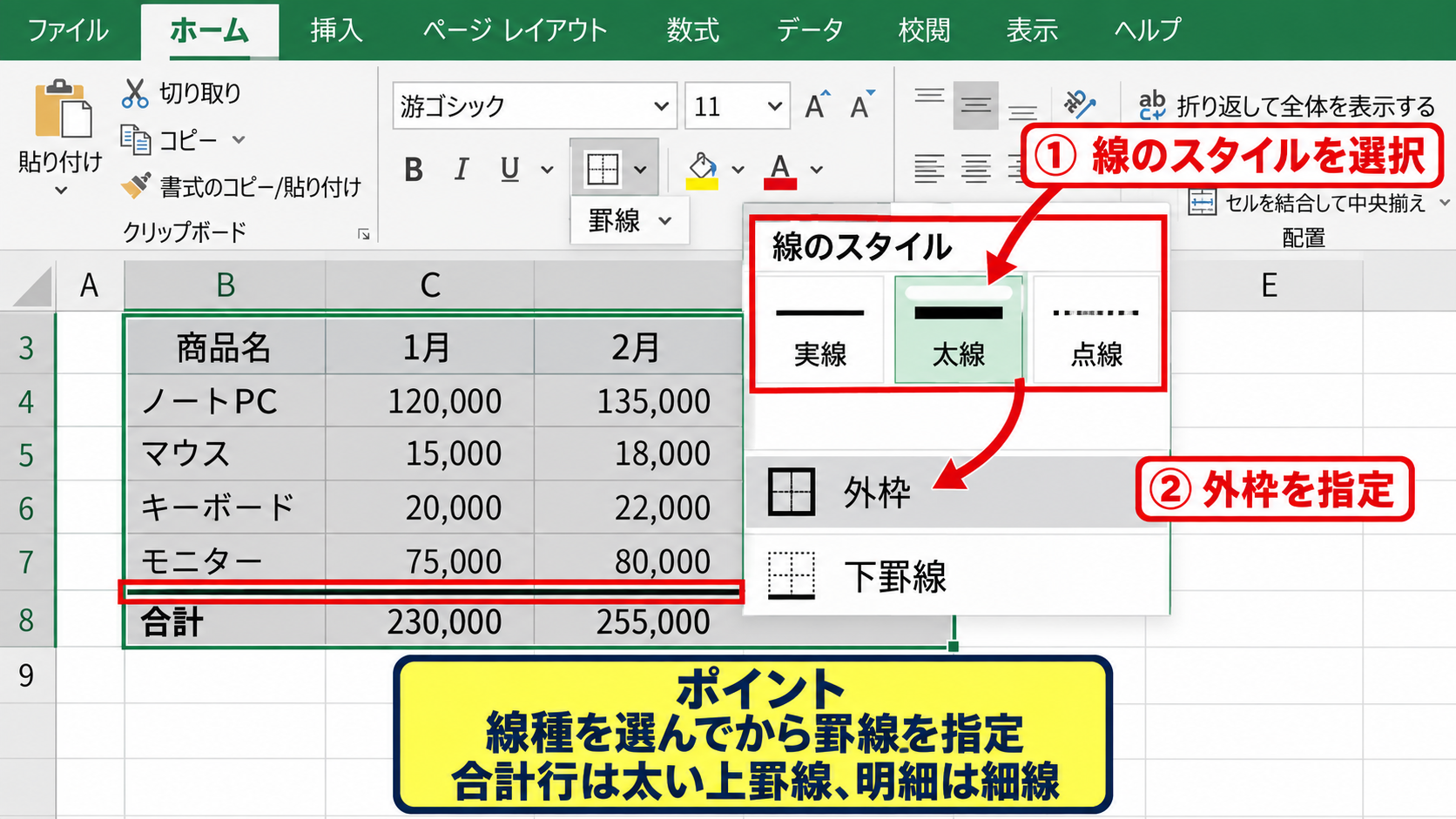Switch to the 表示 tab
Image resolution: width=1456 pixels, height=819 pixels.
pyautogui.click(x=1032, y=30)
